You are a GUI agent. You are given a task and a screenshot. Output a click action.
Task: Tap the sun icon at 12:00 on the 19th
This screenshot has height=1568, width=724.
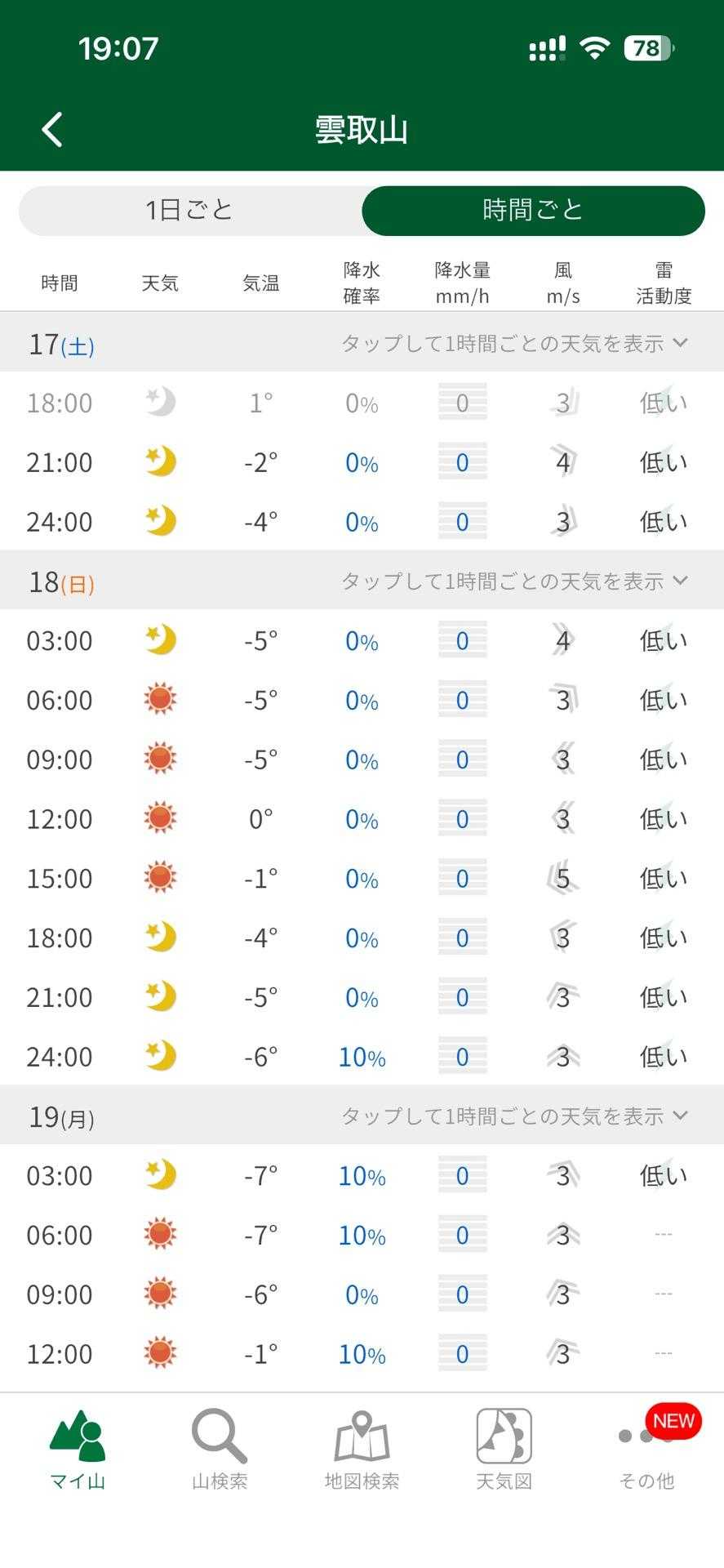160,1353
